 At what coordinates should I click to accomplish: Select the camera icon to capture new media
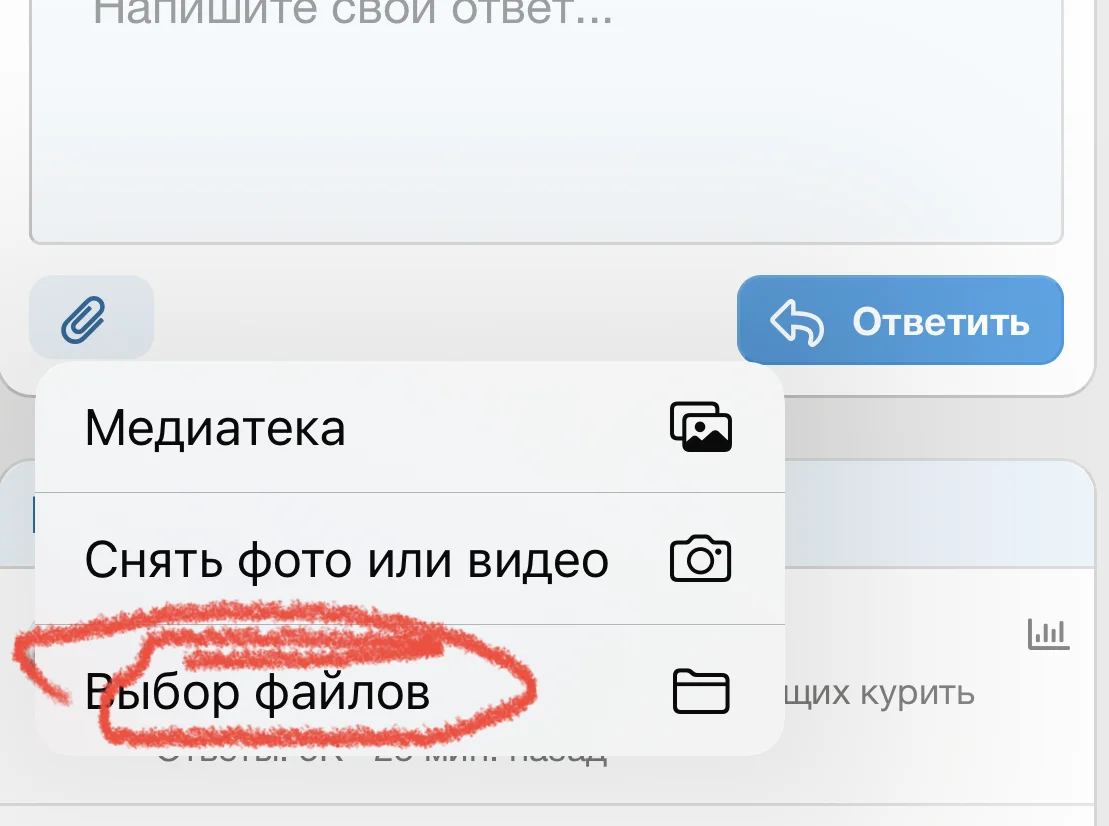coord(701,559)
